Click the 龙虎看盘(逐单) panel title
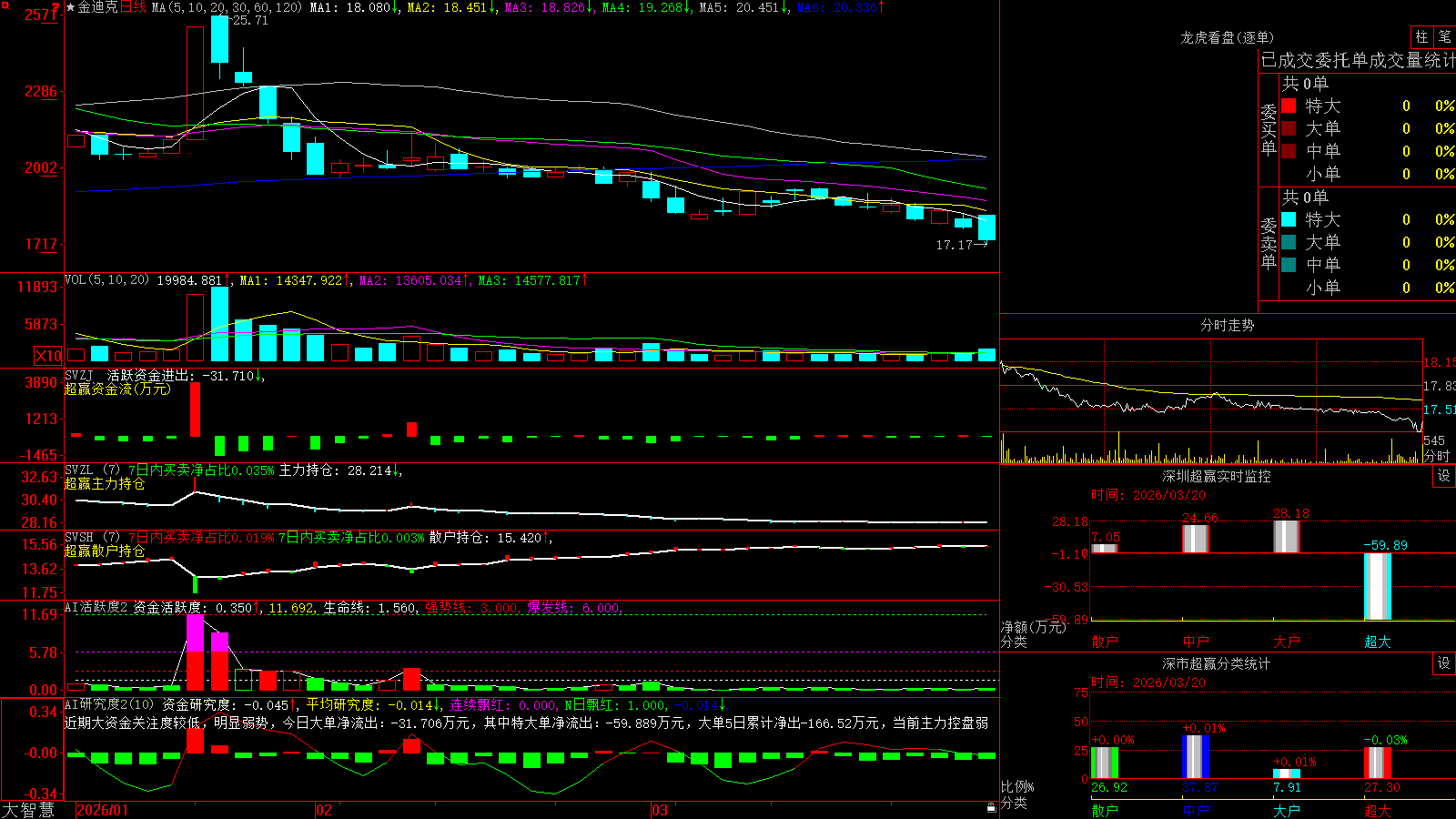This screenshot has height=819, width=1456. 1228,37
